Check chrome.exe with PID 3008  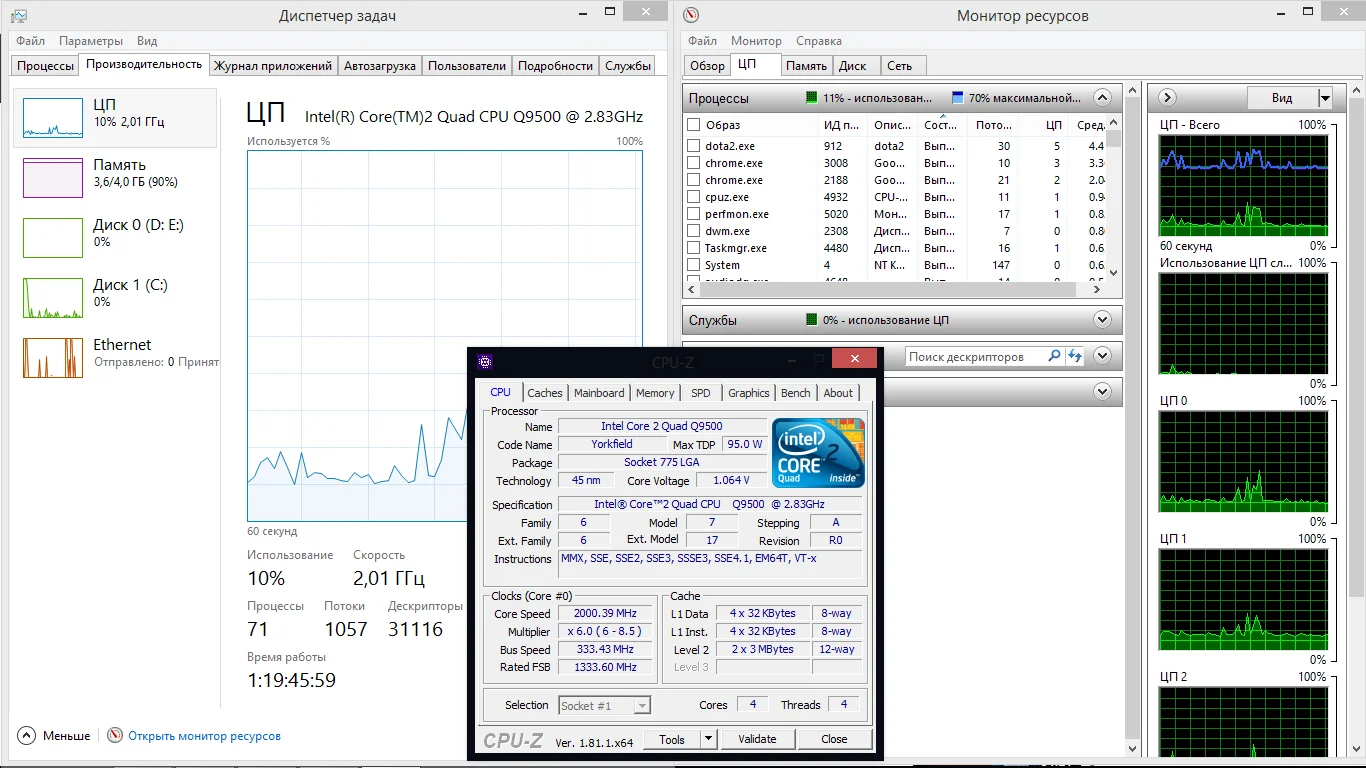(x=693, y=163)
